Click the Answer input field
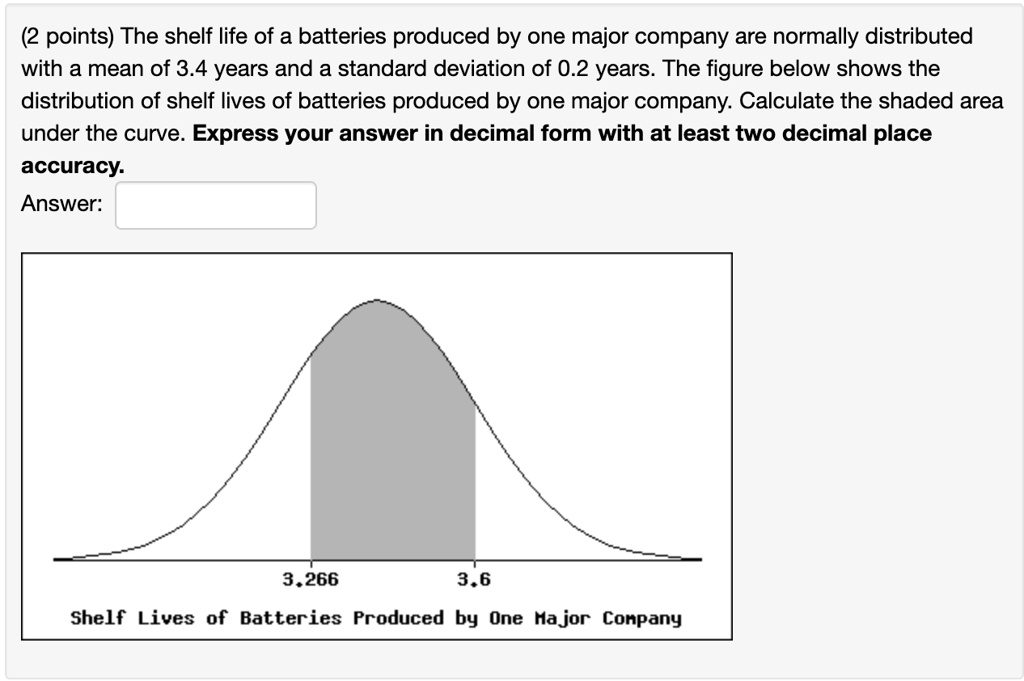The height and width of the screenshot is (681, 1024). click(x=216, y=205)
